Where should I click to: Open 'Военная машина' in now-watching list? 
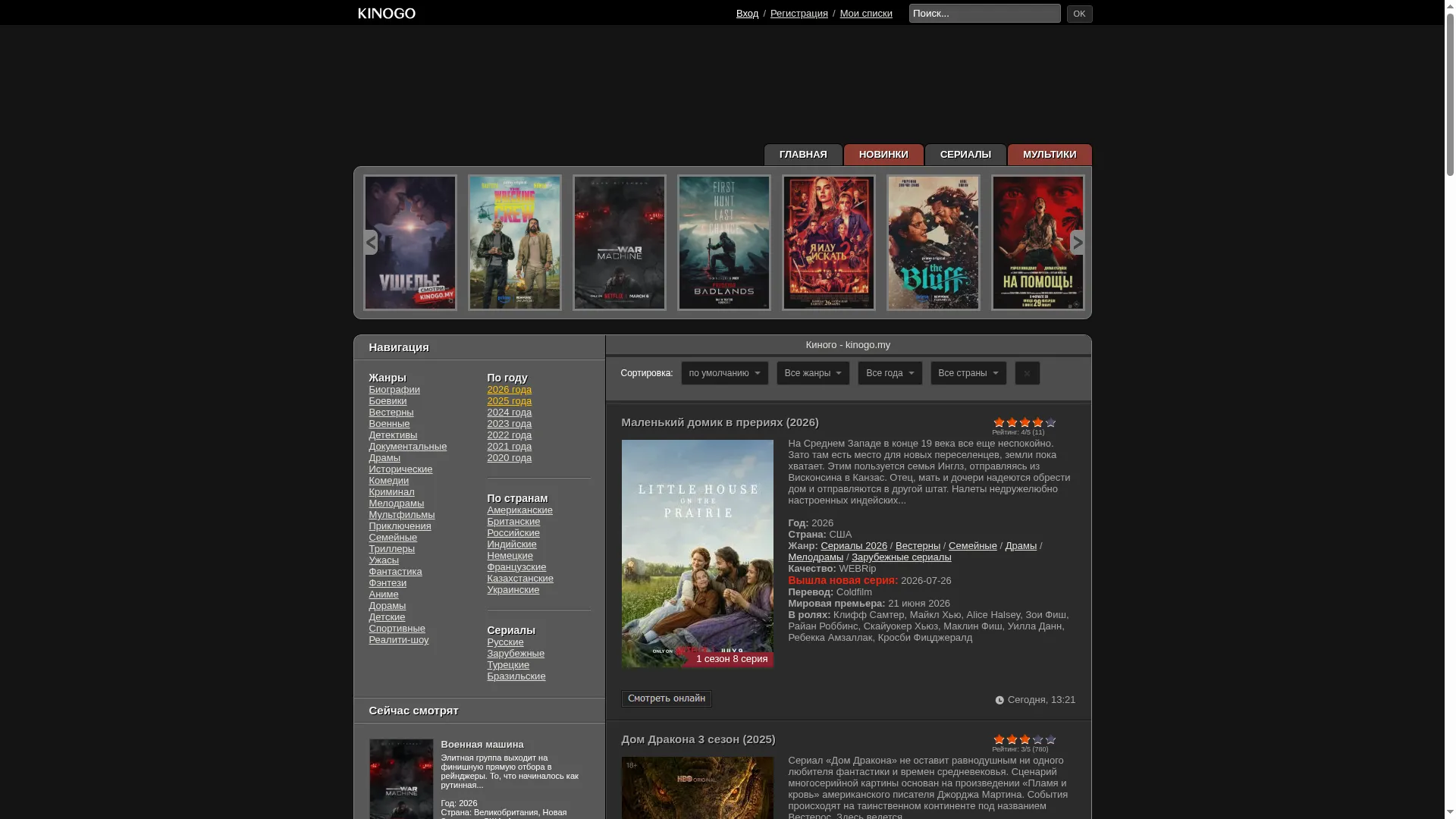482,745
